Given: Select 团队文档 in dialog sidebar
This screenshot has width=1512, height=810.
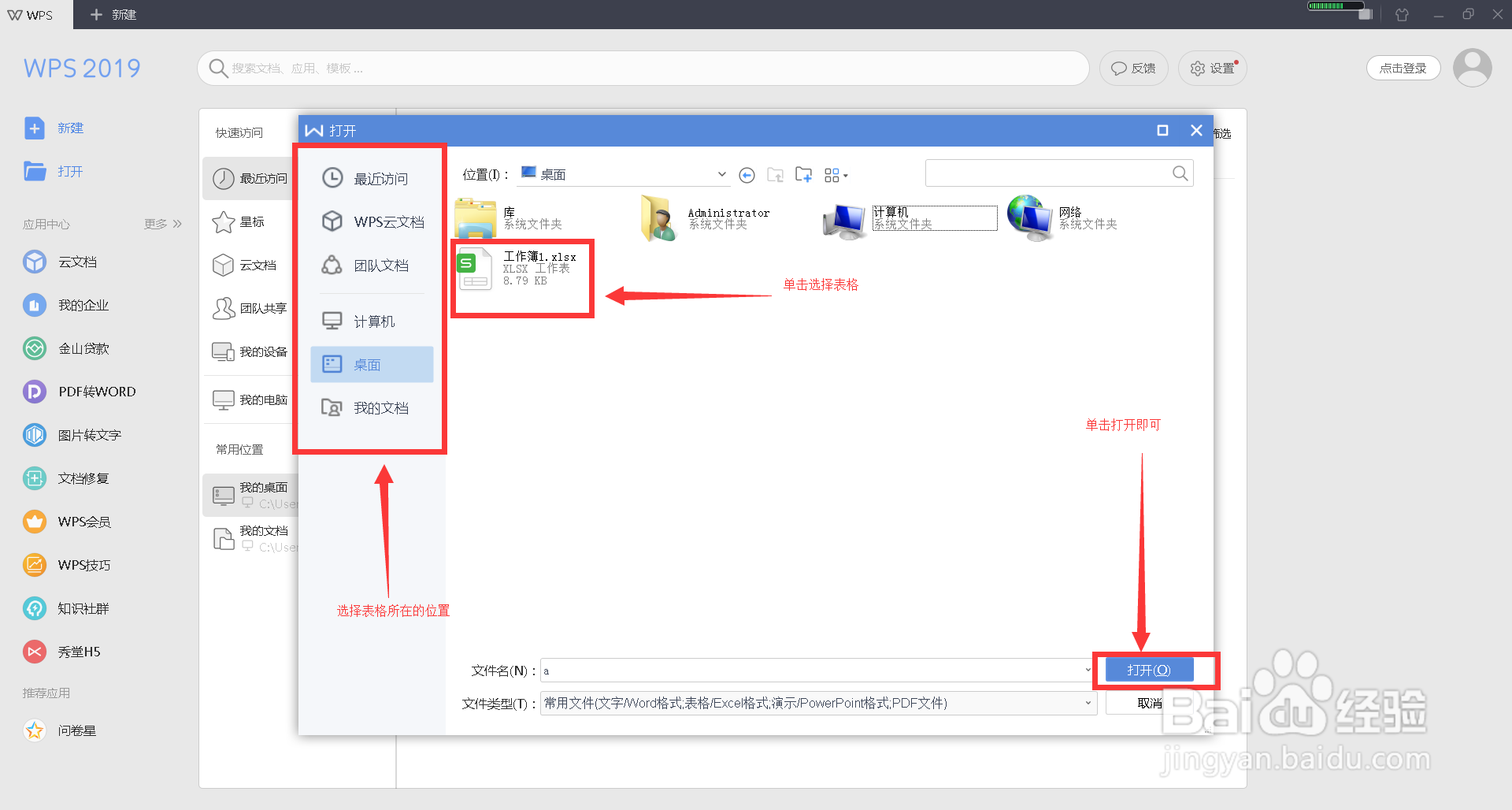Looking at the screenshot, I should pos(372,266).
